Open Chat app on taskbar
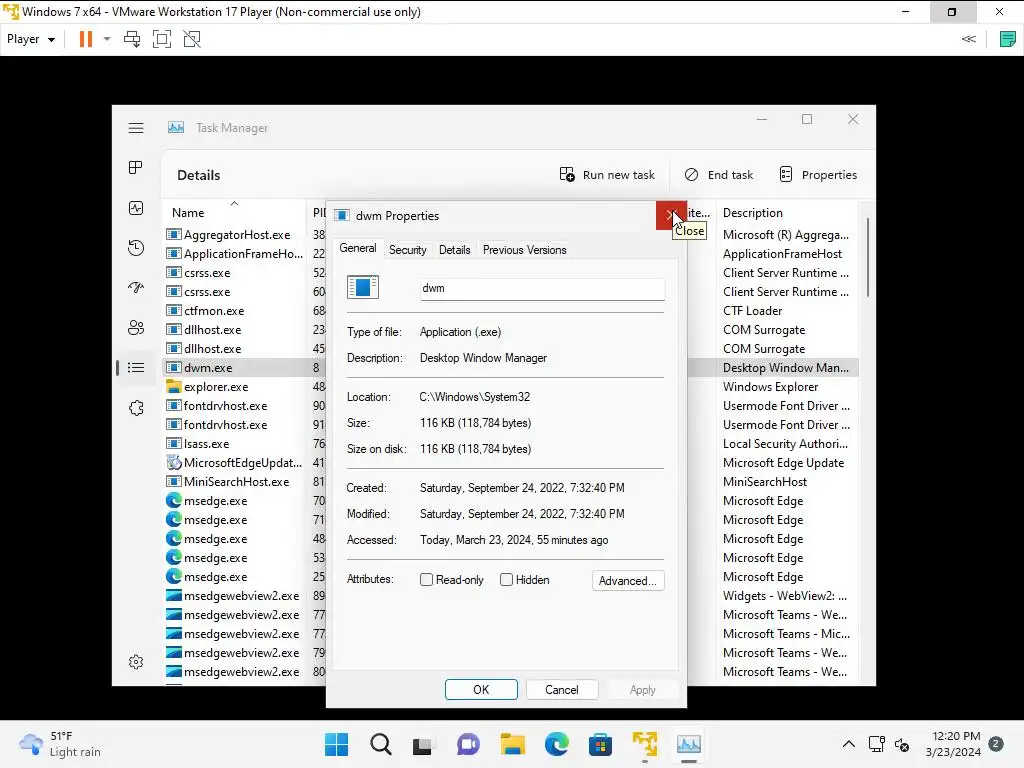 [468, 744]
